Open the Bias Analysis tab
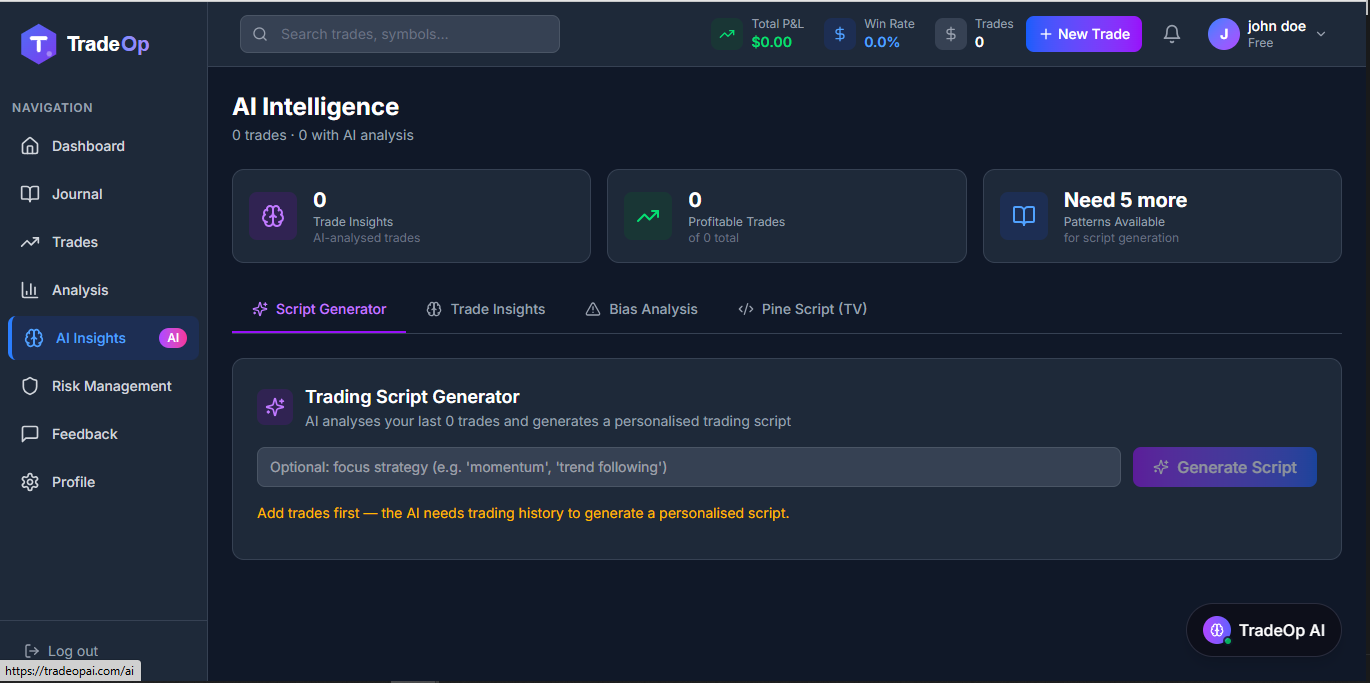This screenshot has height=683, width=1370. tap(642, 309)
